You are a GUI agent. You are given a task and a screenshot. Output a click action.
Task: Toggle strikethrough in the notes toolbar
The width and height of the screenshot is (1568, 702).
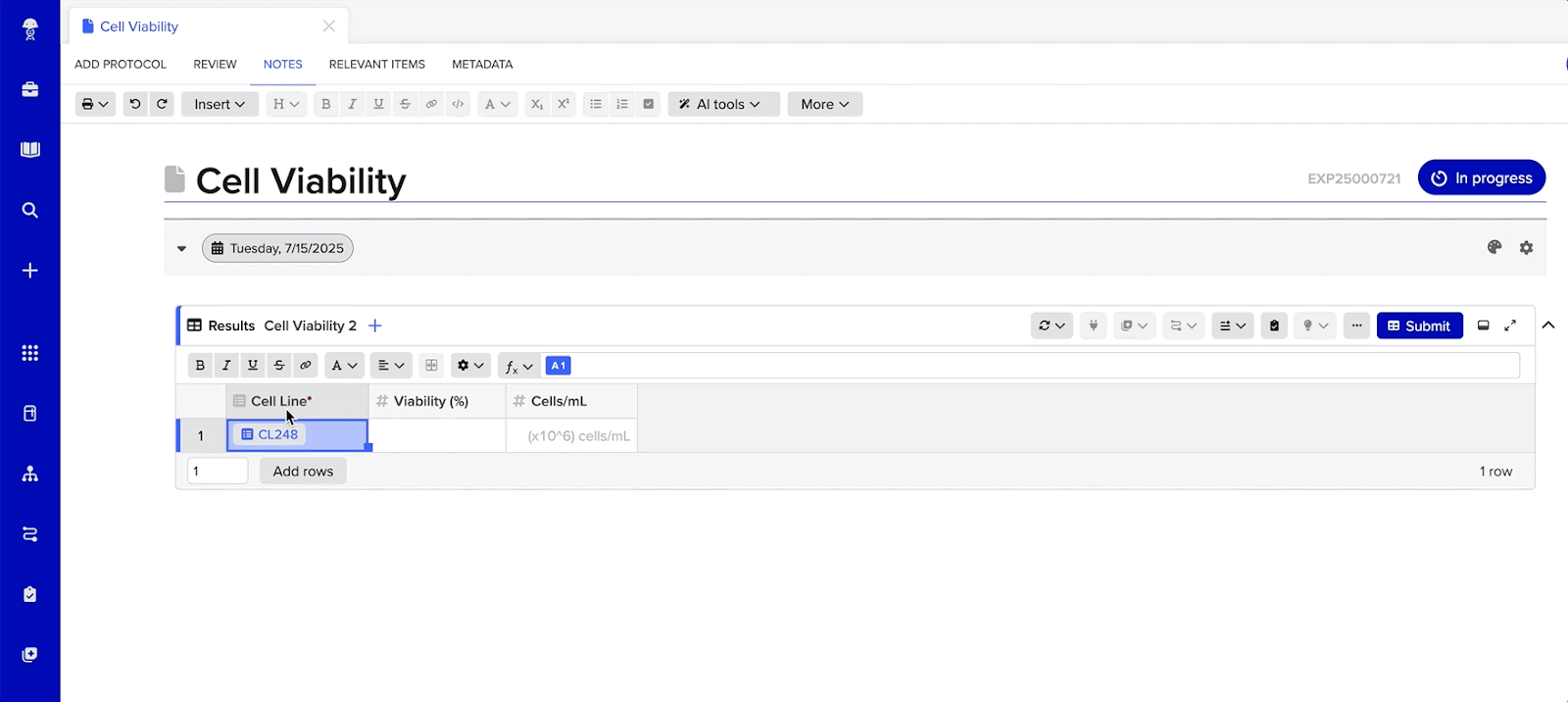tap(405, 104)
